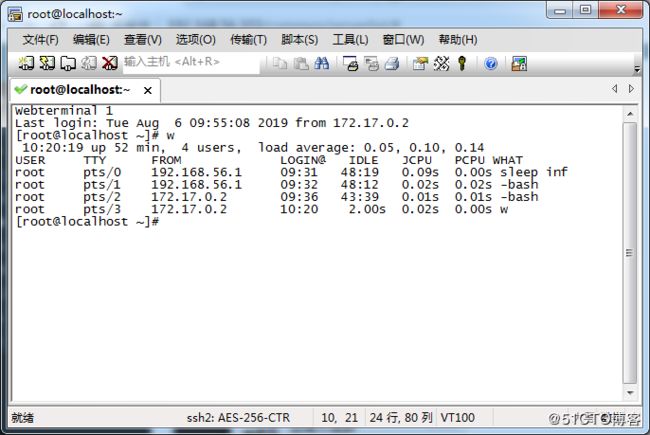This screenshot has width=650, height=435.
Task: Click the vertical scrollbar thumb
Action: (x=630, y=253)
